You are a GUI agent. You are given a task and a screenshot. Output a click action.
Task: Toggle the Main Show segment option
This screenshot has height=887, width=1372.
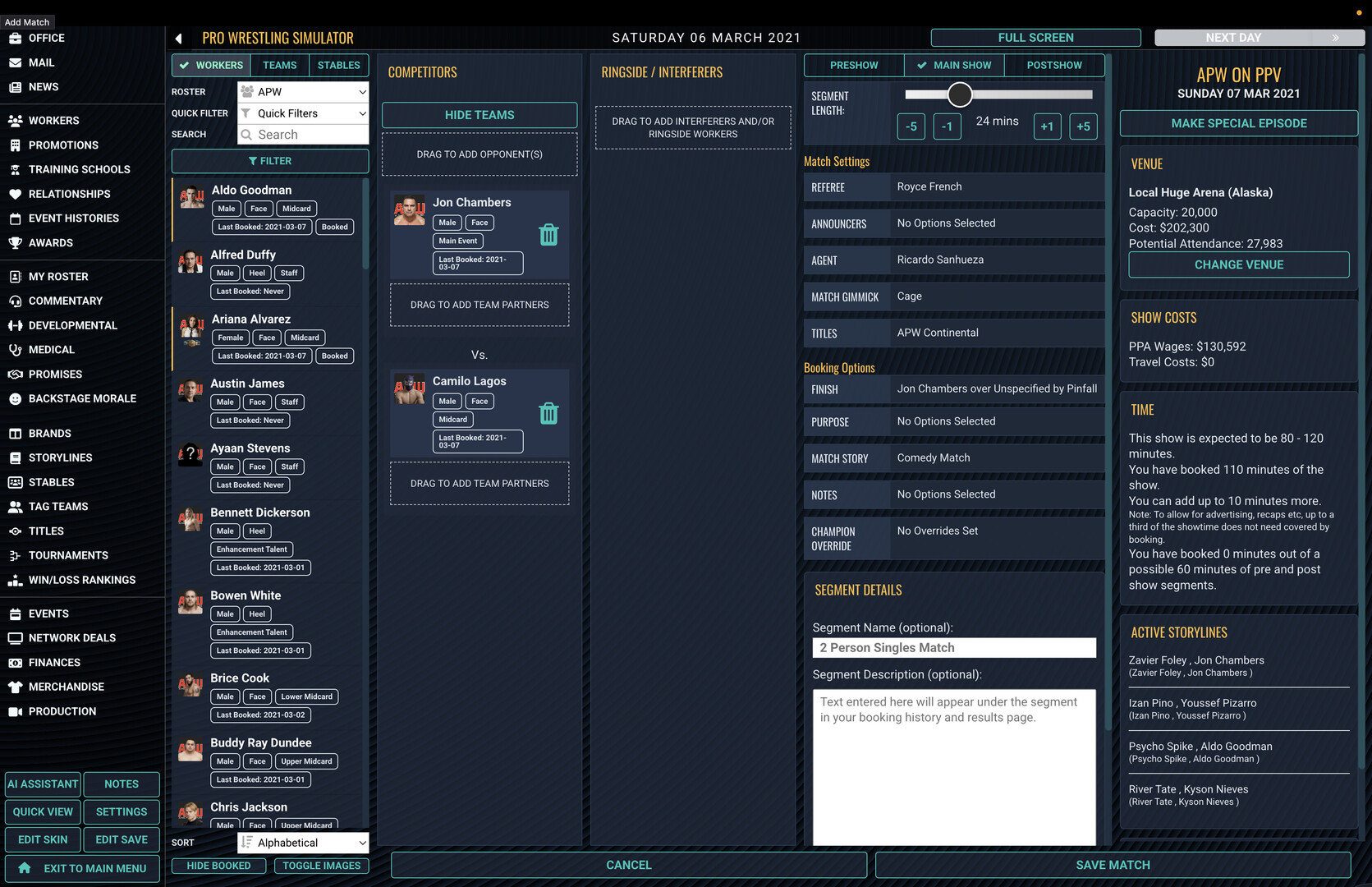point(953,66)
